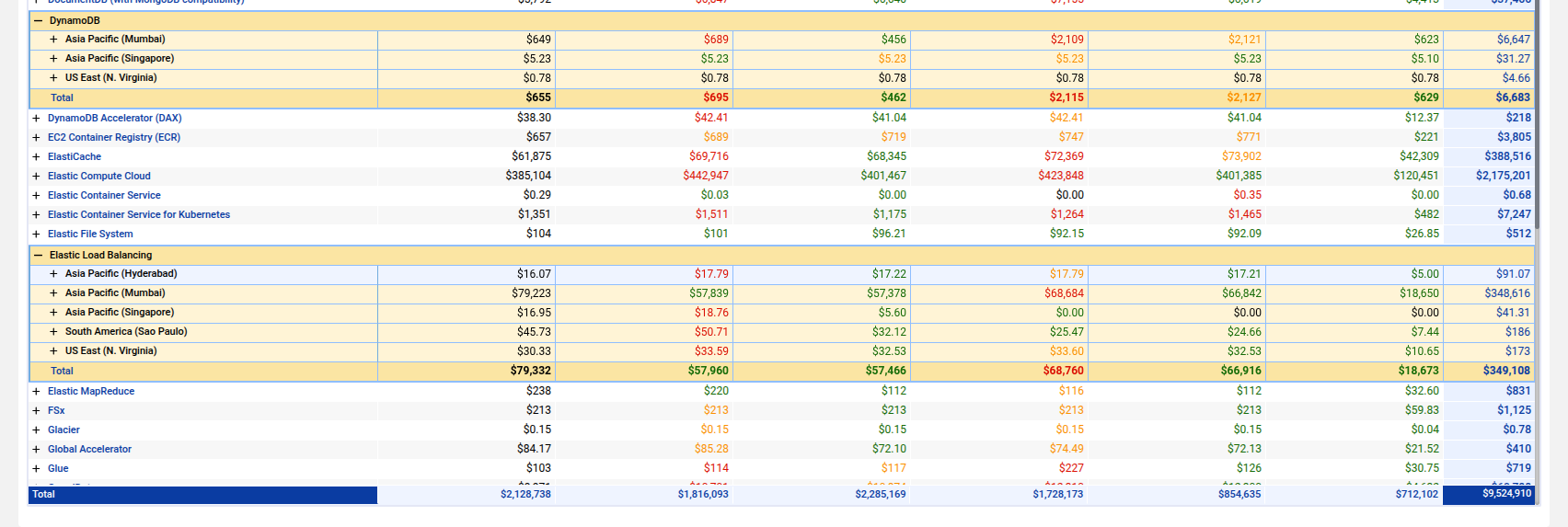Select footer total $854,635

1239,494
